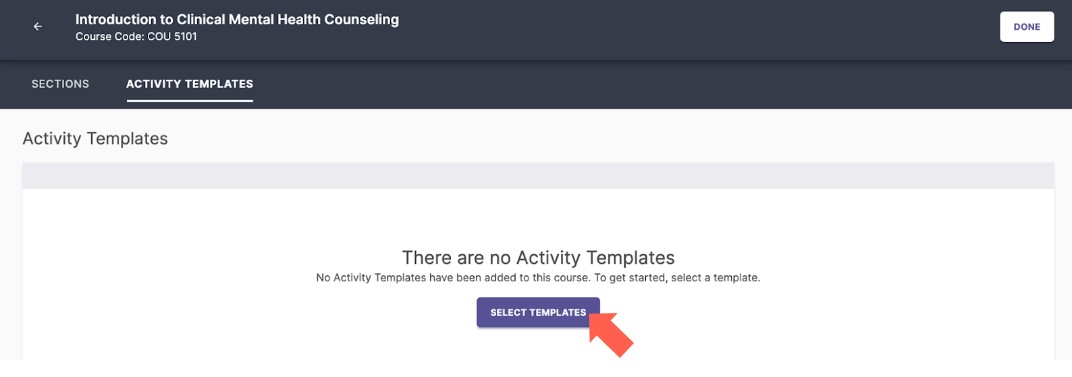This screenshot has width=1072, height=377.
Task: Click the DONE button
Action: (1026, 27)
